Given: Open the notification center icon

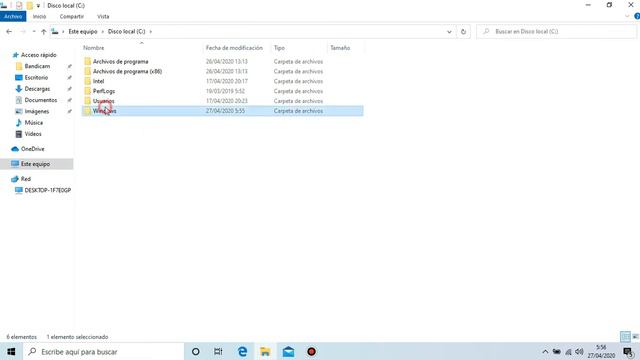Looking at the screenshot, I should [x=629, y=351].
